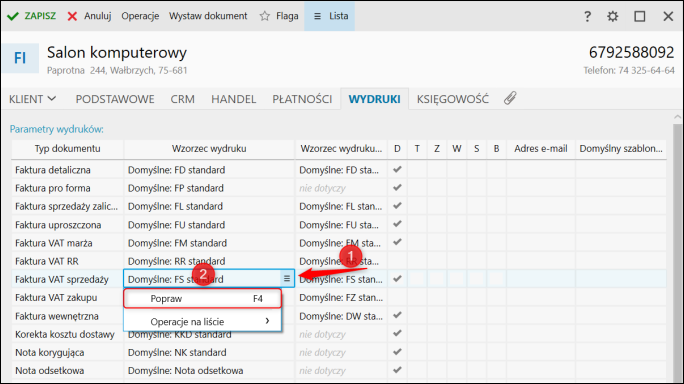The width and height of the screenshot is (684, 384).
Task: Click the Salon komputerowy client name
Action: tap(117, 53)
